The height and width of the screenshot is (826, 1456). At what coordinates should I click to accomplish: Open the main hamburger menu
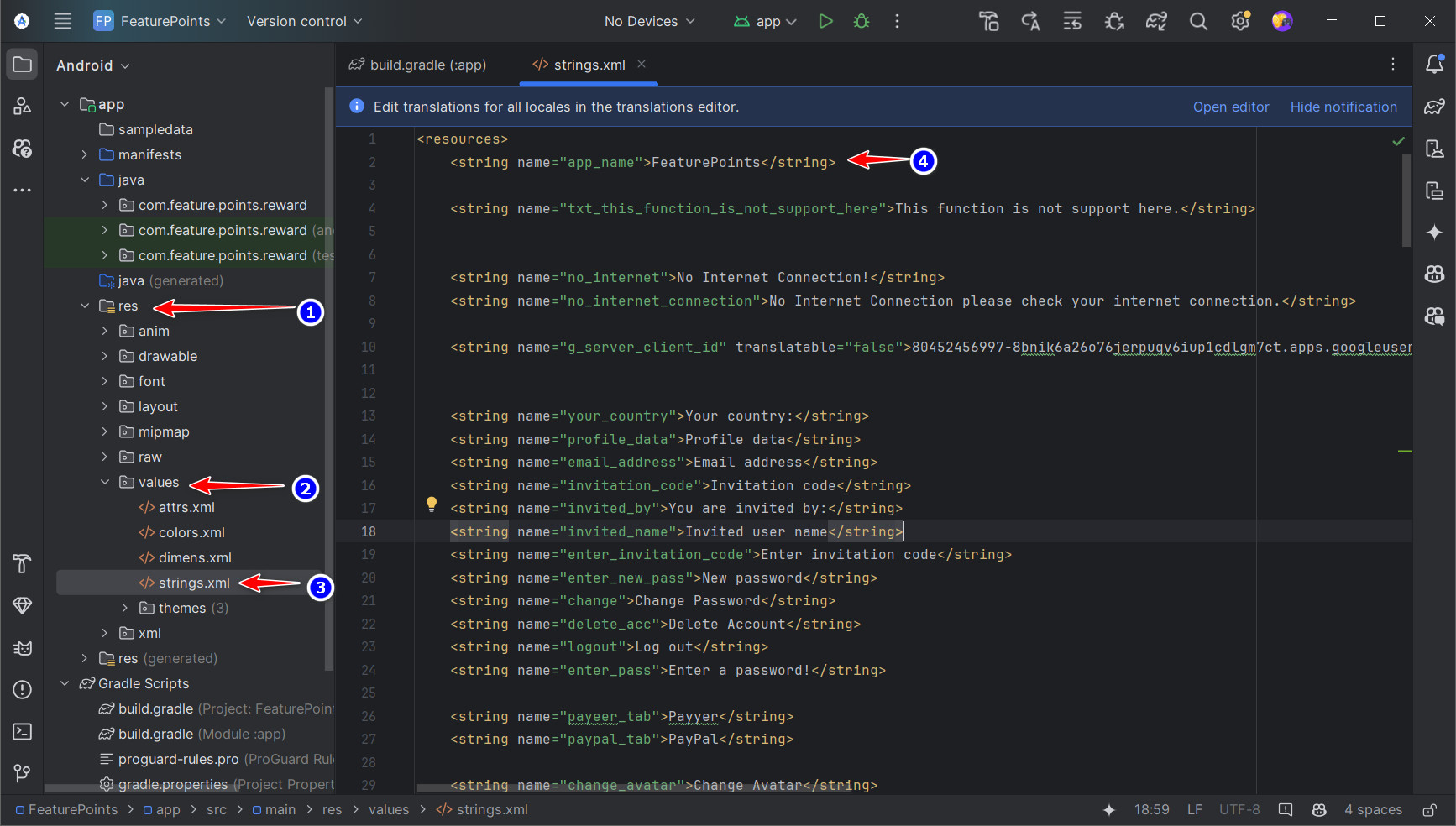[x=63, y=21]
